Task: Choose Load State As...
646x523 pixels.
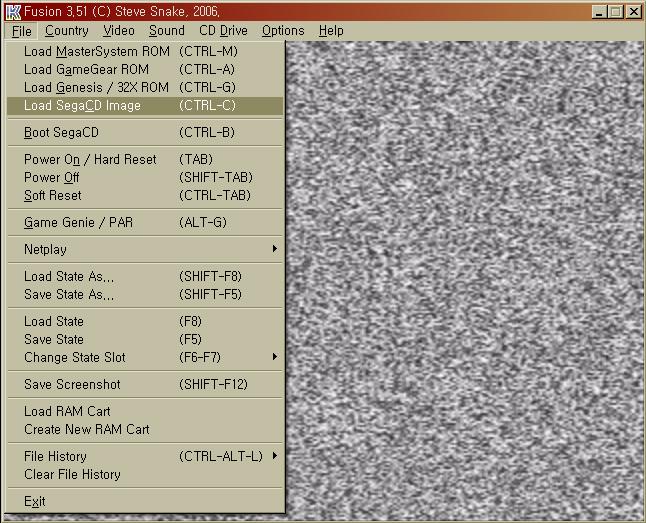Action: 145,277
